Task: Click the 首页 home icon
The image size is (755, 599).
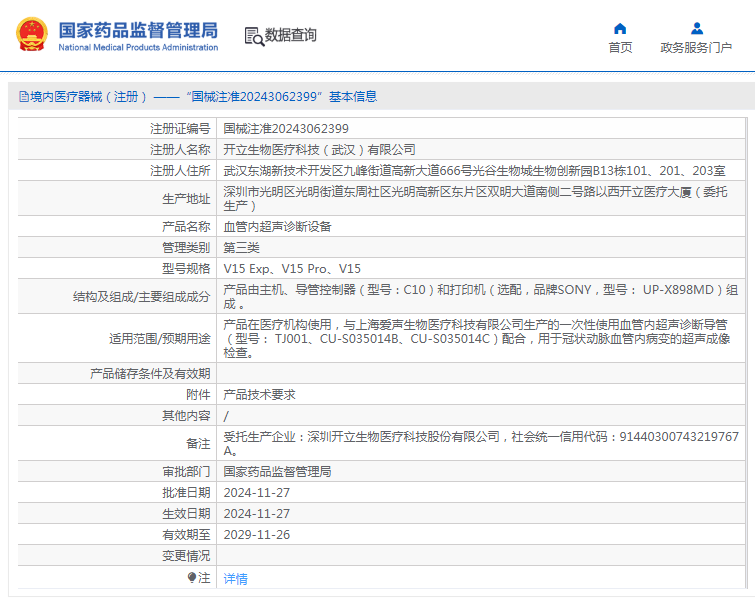Action: pyautogui.click(x=620, y=29)
